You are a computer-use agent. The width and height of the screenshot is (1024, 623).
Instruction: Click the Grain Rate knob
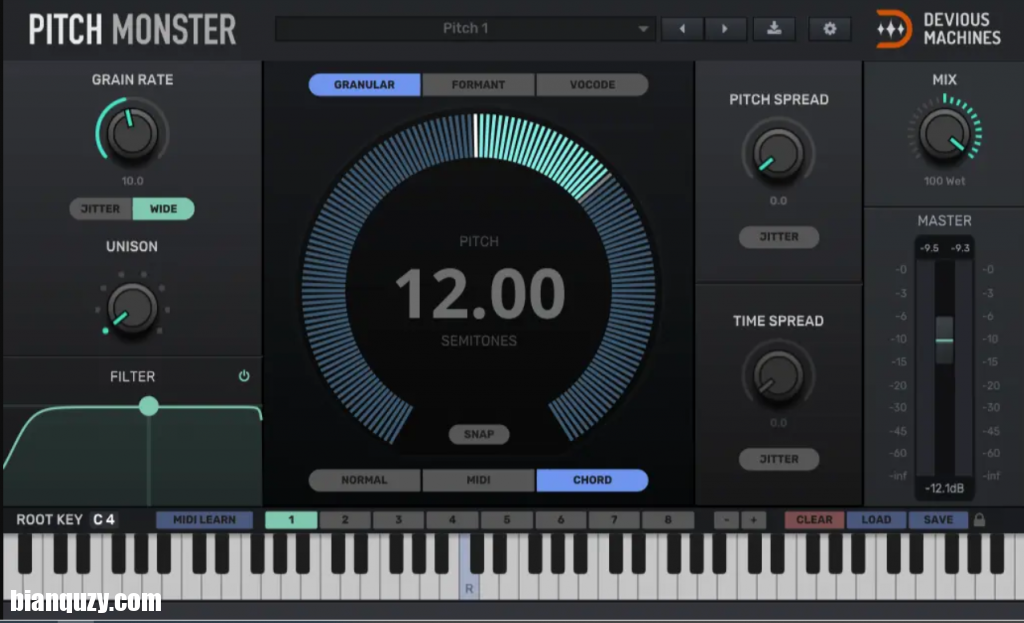coord(132,133)
